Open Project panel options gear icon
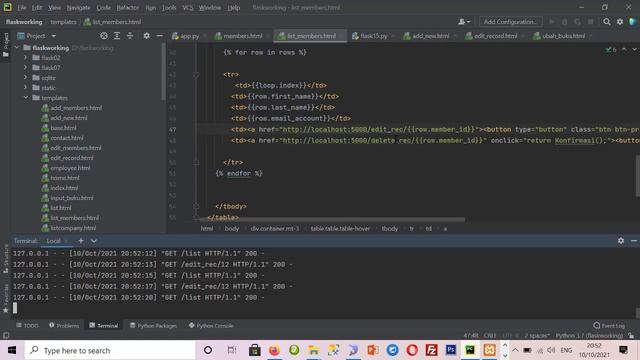Screen dimensions: 640x360 tap(147, 36)
